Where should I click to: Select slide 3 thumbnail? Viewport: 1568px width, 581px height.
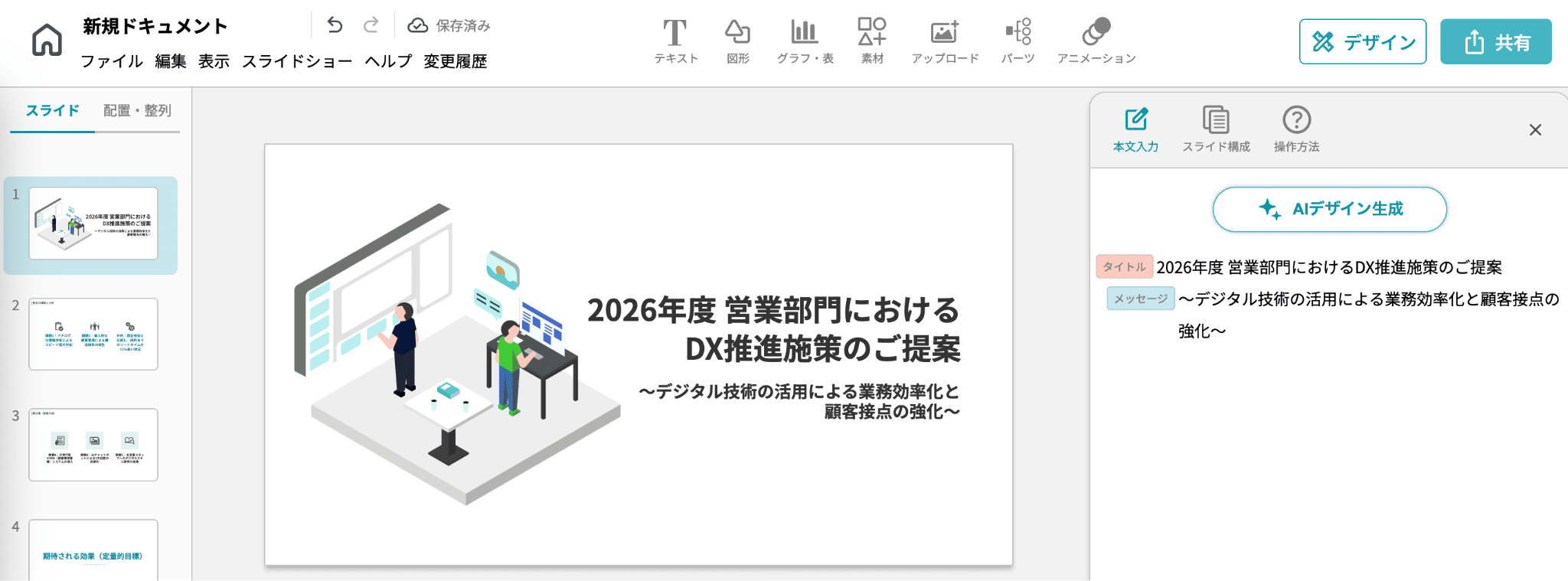click(x=93, y=445)
